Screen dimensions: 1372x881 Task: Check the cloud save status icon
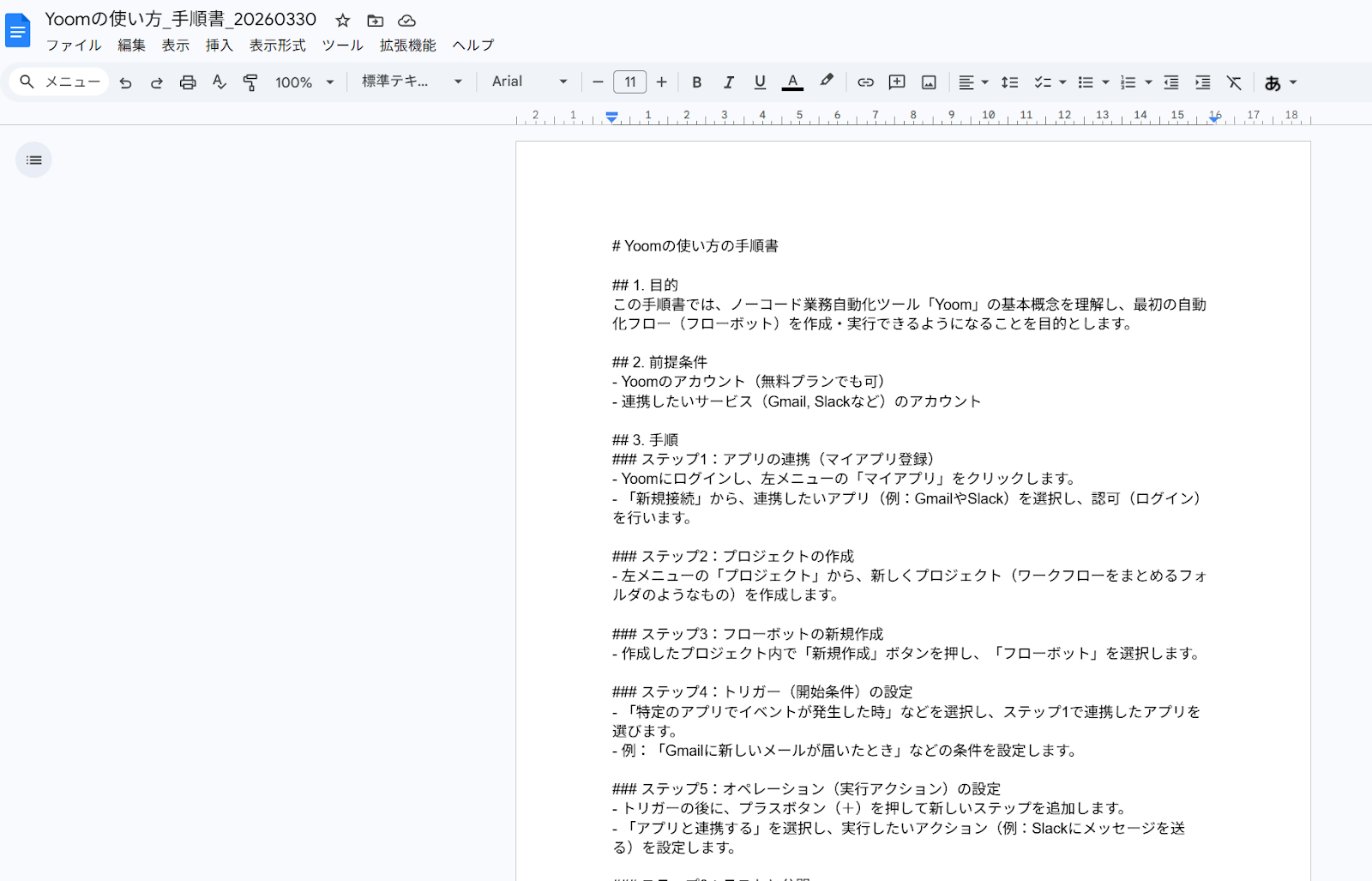407,20
